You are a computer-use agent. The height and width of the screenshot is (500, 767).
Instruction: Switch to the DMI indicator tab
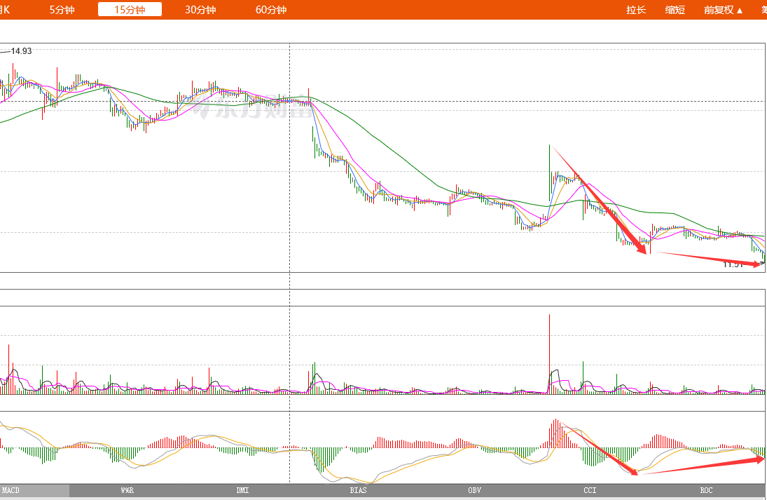243,490
